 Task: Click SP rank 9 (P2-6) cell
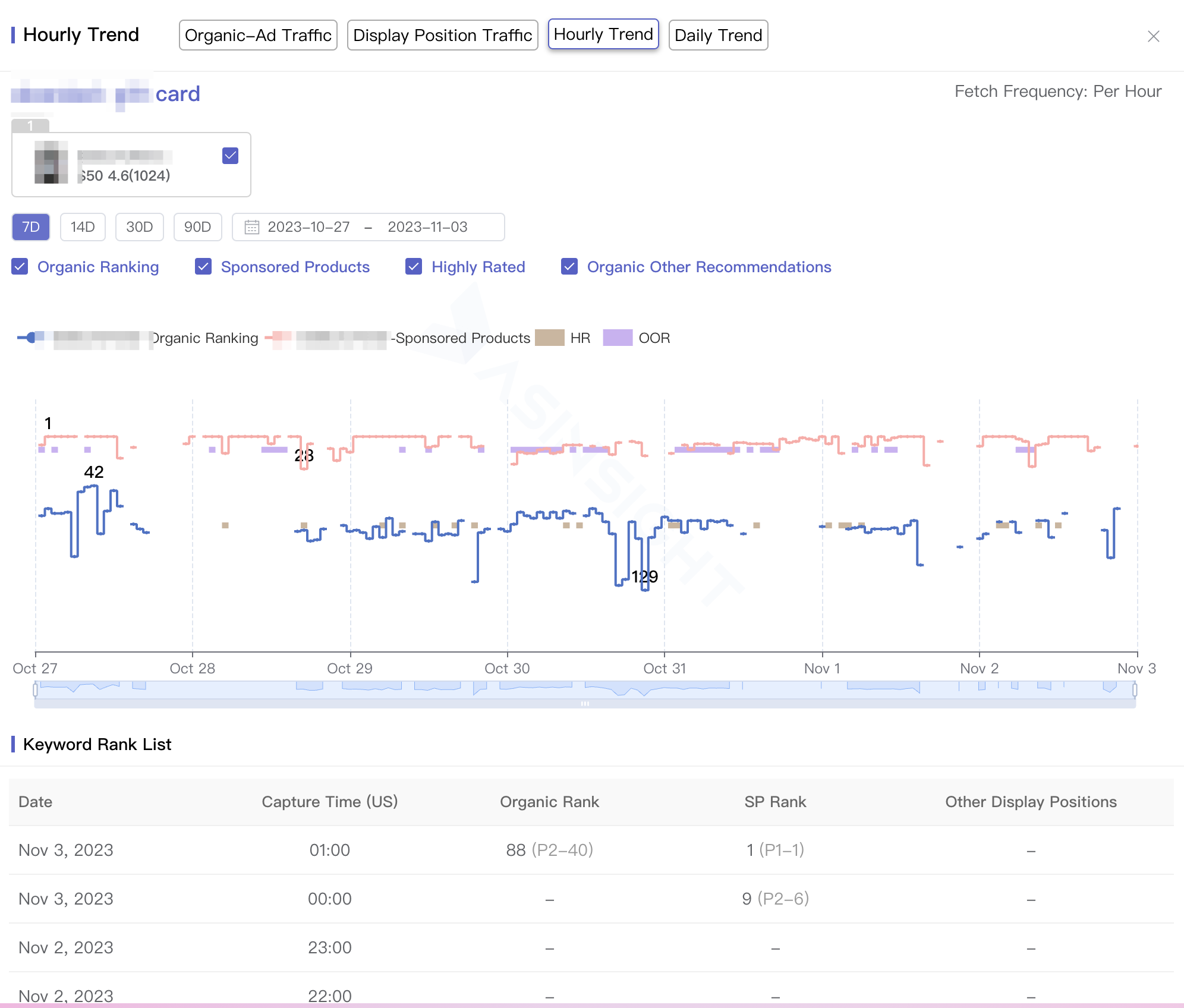[x=776, y=899]
